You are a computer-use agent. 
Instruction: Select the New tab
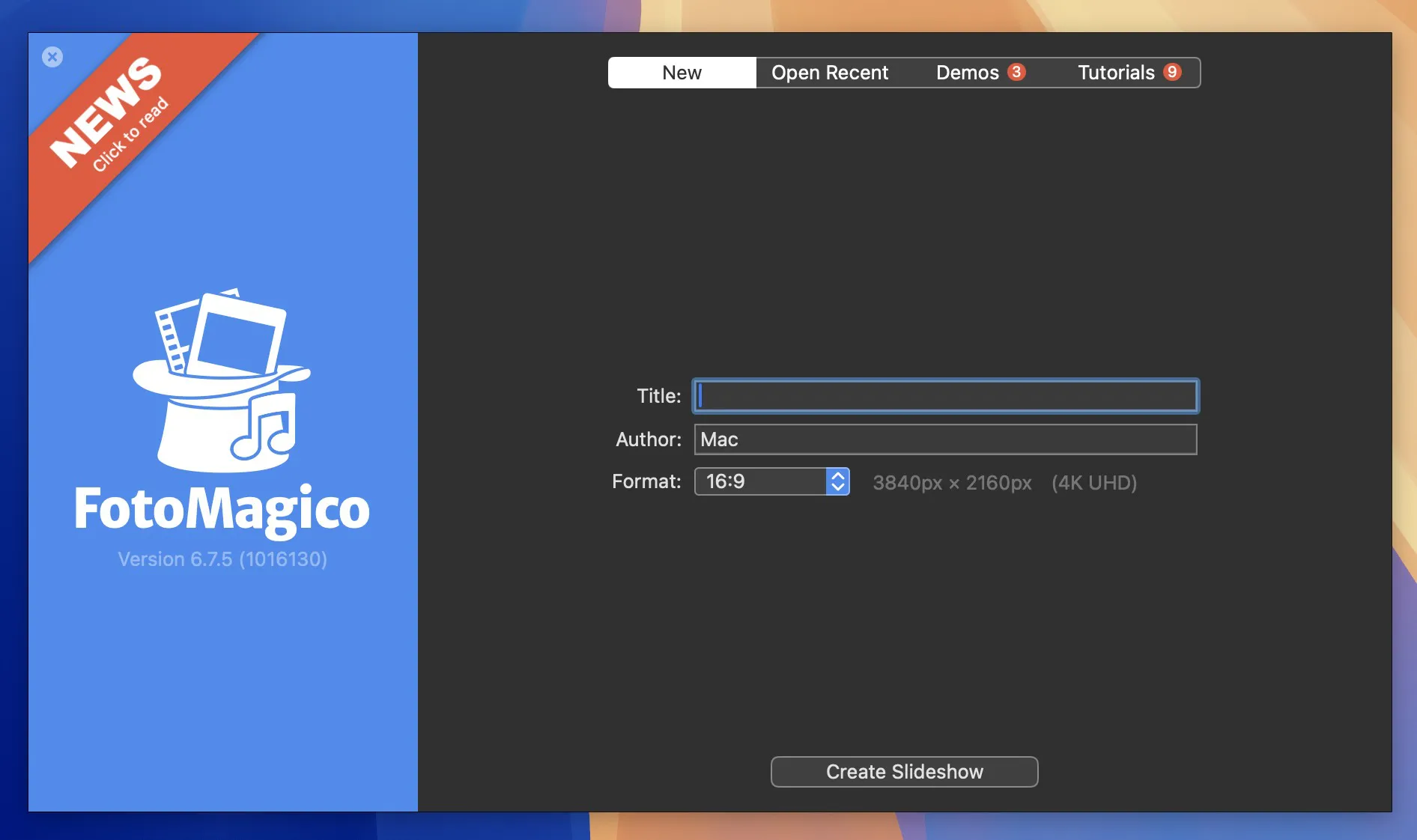pyautogui.click(x=682, y=73)
